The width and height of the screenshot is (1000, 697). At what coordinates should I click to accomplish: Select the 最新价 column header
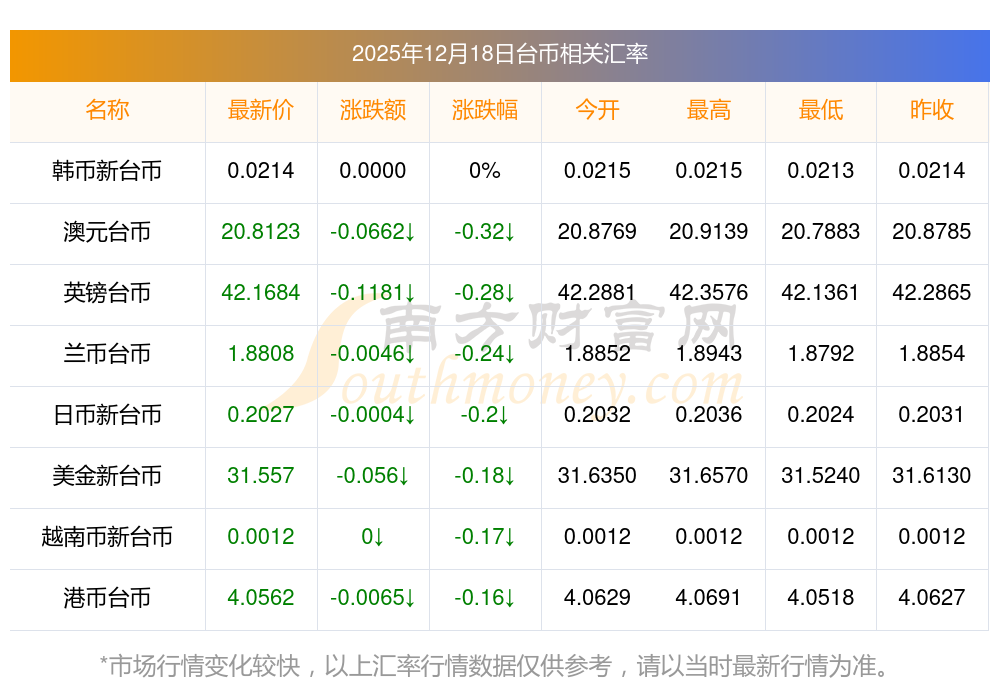pyautogui.click(x=261, y=110)
